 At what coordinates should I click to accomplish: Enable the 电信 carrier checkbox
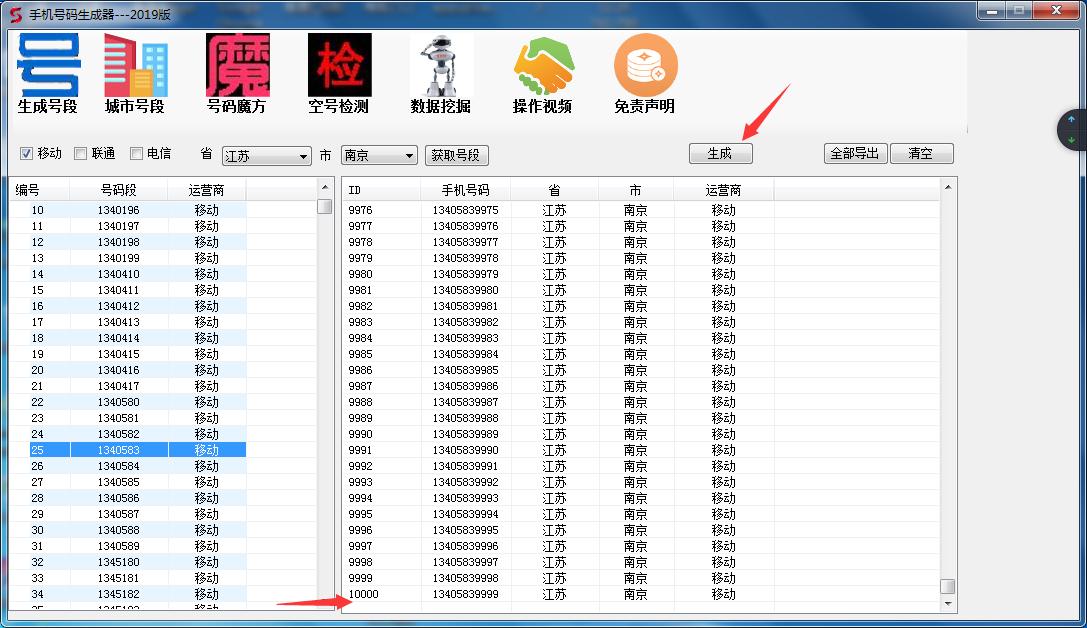136,154
